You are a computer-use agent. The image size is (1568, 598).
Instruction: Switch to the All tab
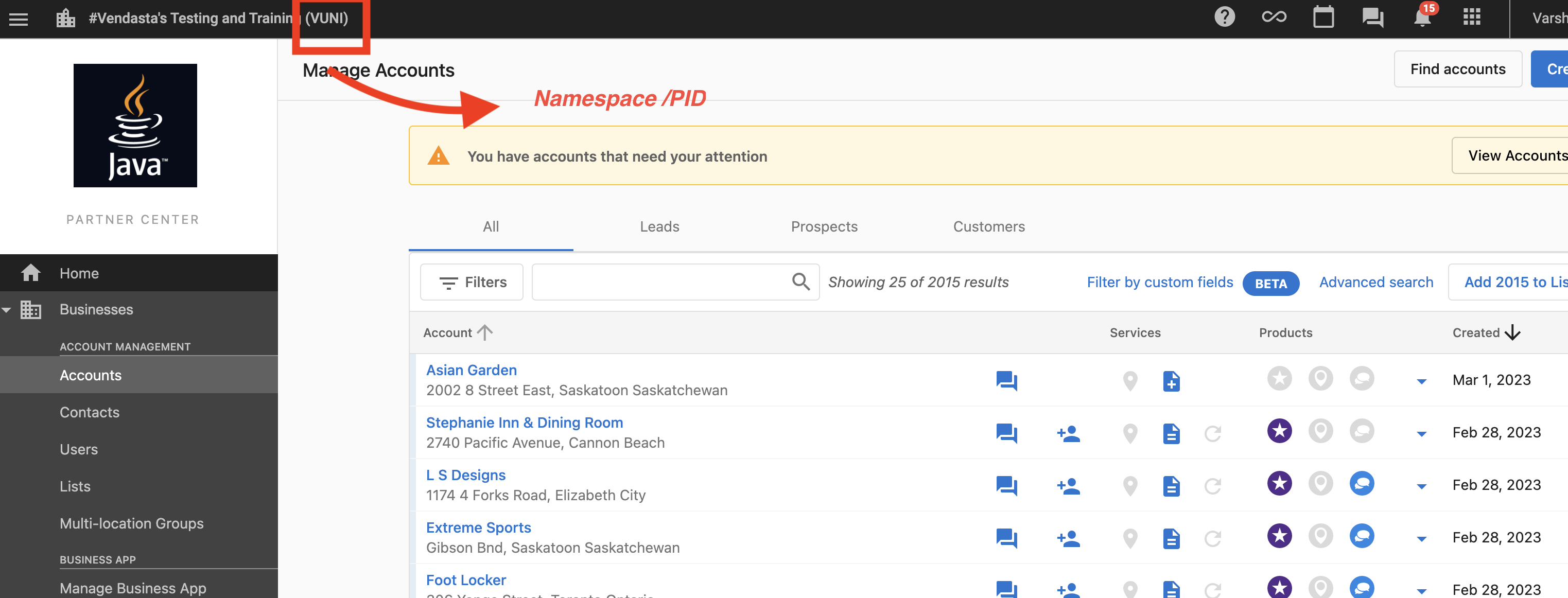click(x=491, y=227)
